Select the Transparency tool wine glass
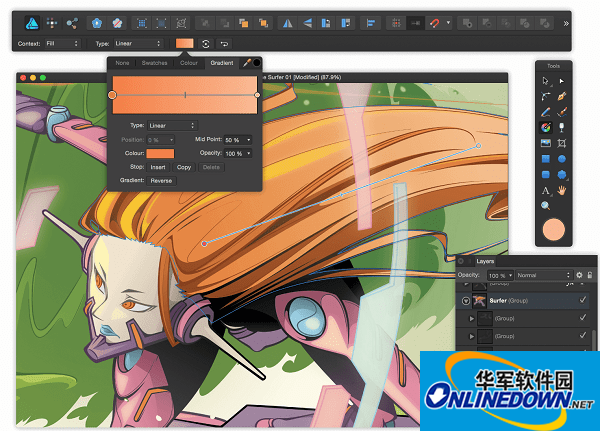Image resolution: width=600 pixels, height=431 pixels. (x=561, y=127)
